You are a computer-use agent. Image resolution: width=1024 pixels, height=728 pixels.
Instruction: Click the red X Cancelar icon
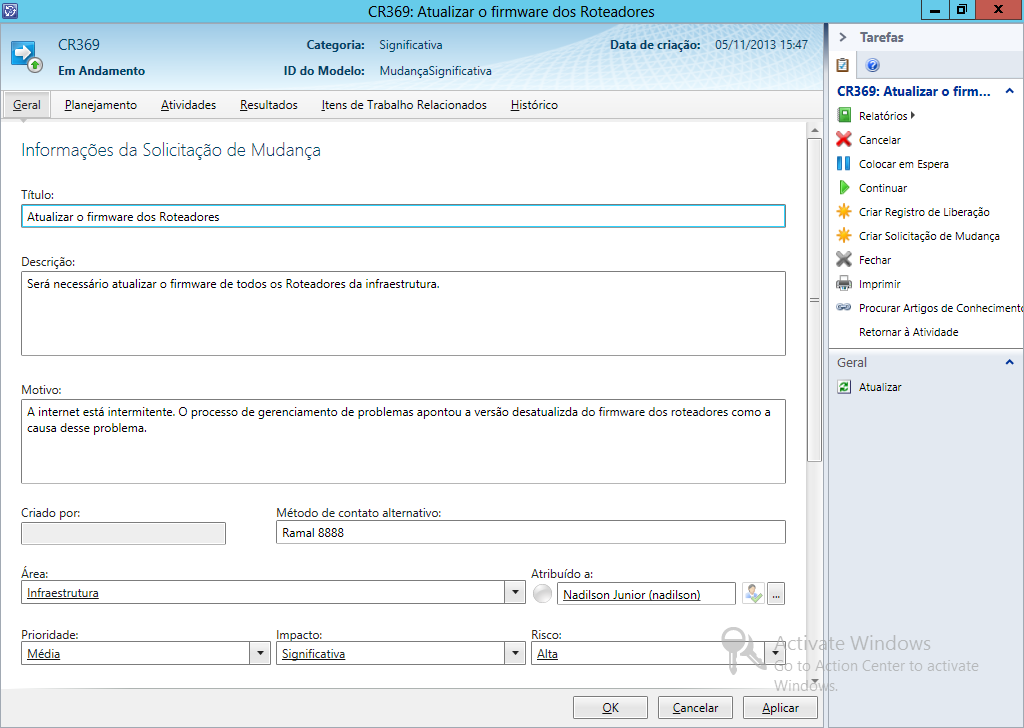point(844,140)
